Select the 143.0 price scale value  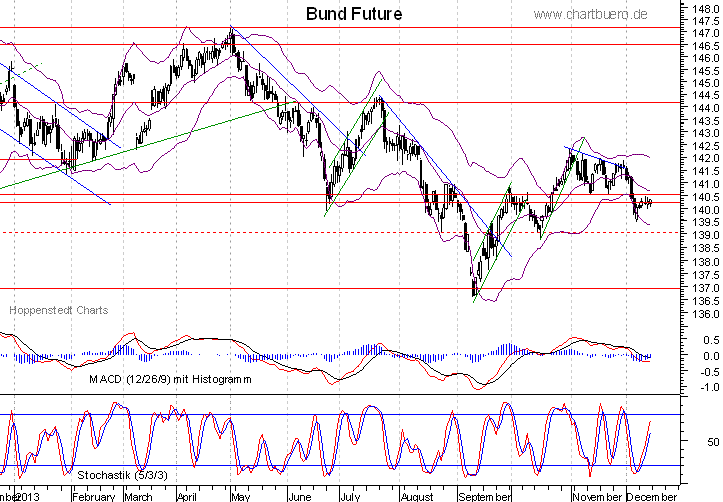coord(706,133)
